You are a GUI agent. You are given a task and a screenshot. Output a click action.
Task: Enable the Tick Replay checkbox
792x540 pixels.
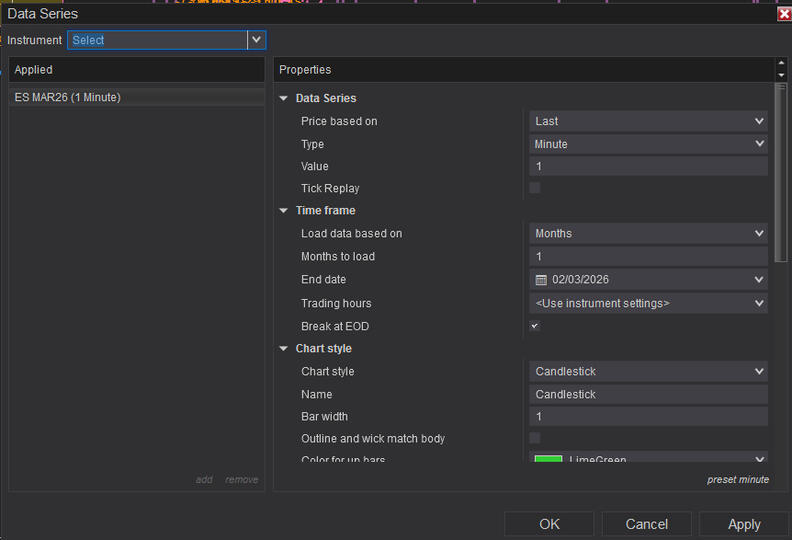(x=535, y=188)
